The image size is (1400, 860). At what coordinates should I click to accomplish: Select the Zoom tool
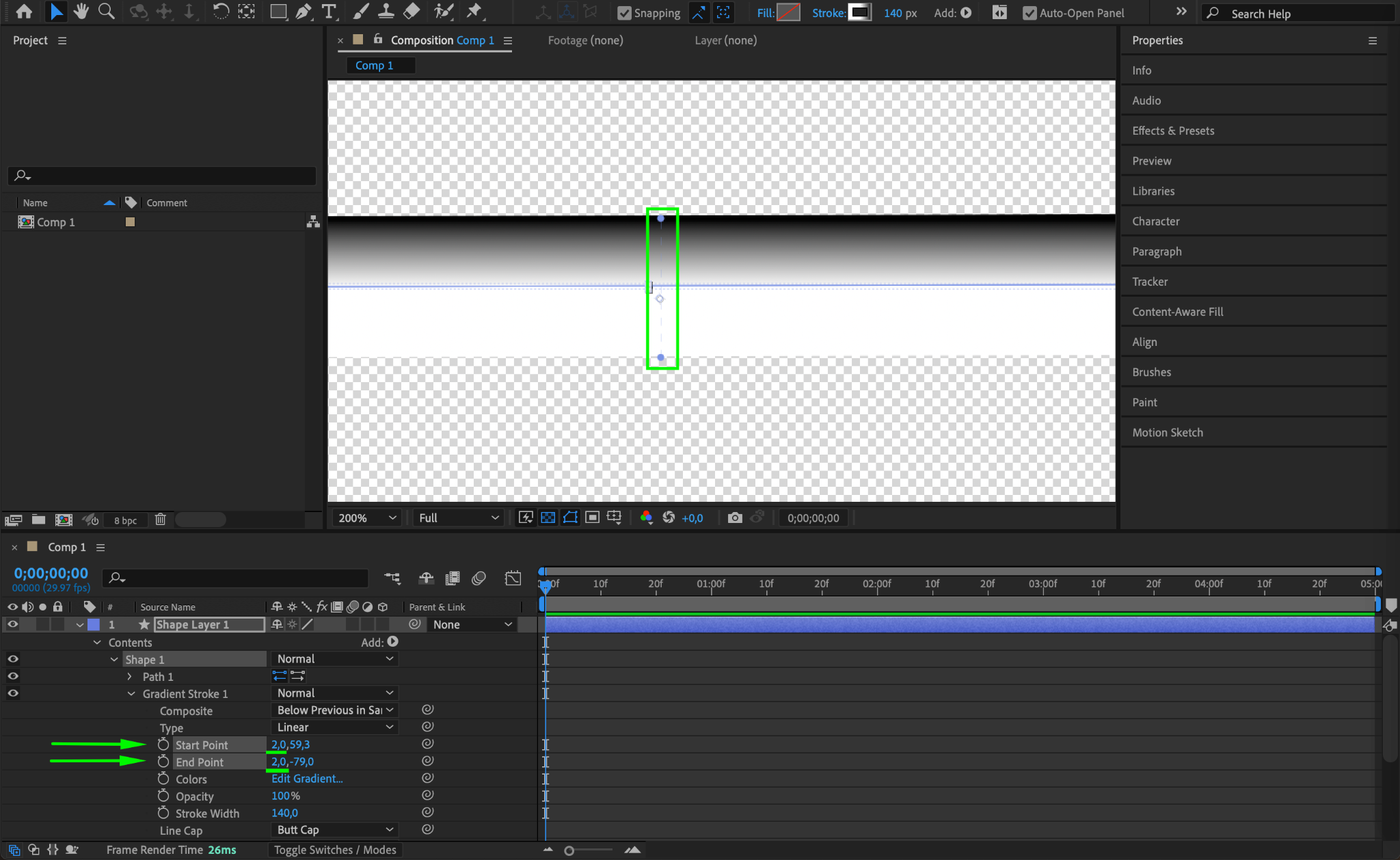coord(106,12)
